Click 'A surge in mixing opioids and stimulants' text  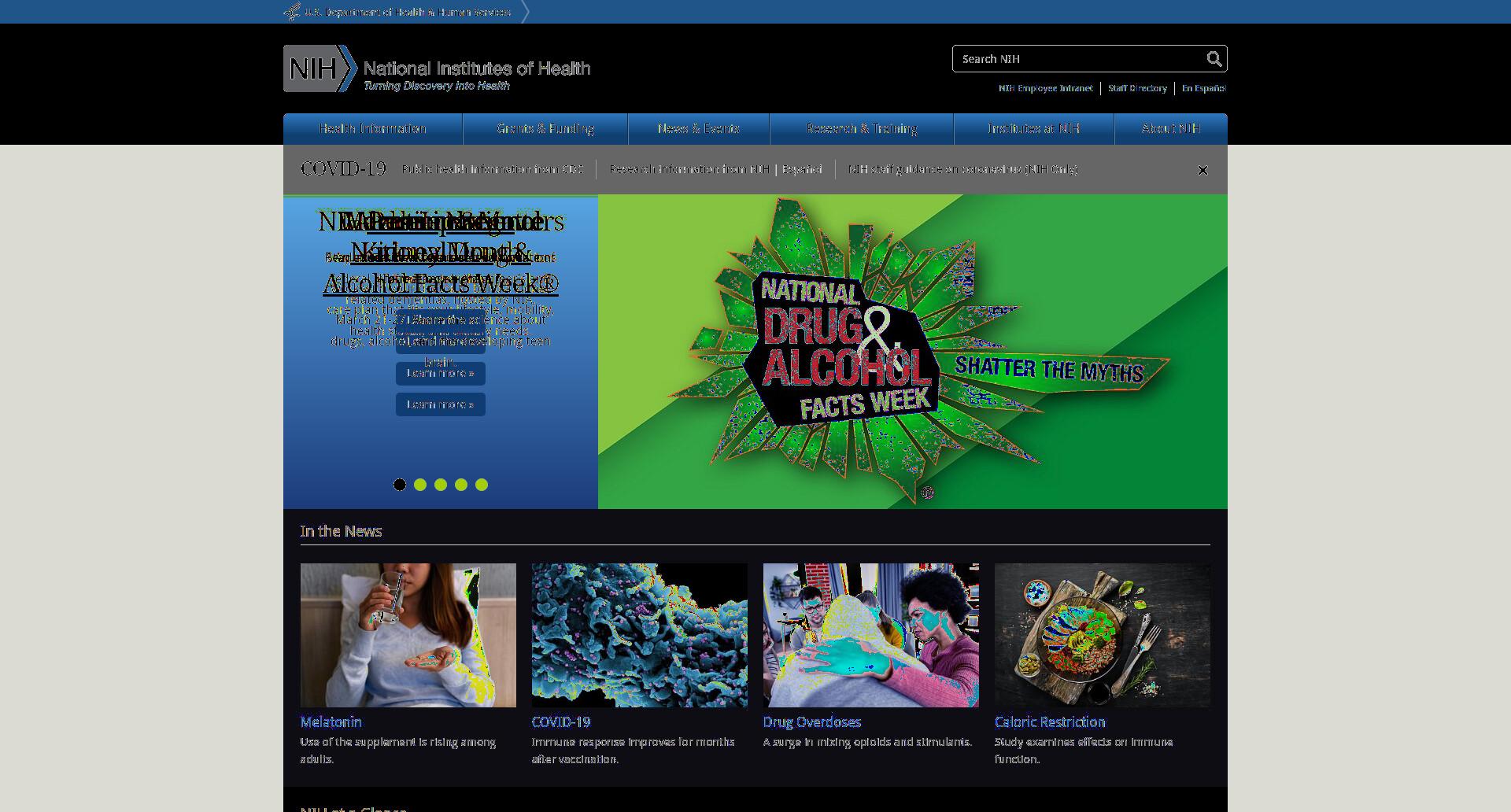pyautogui.click(x=867, y=742)
